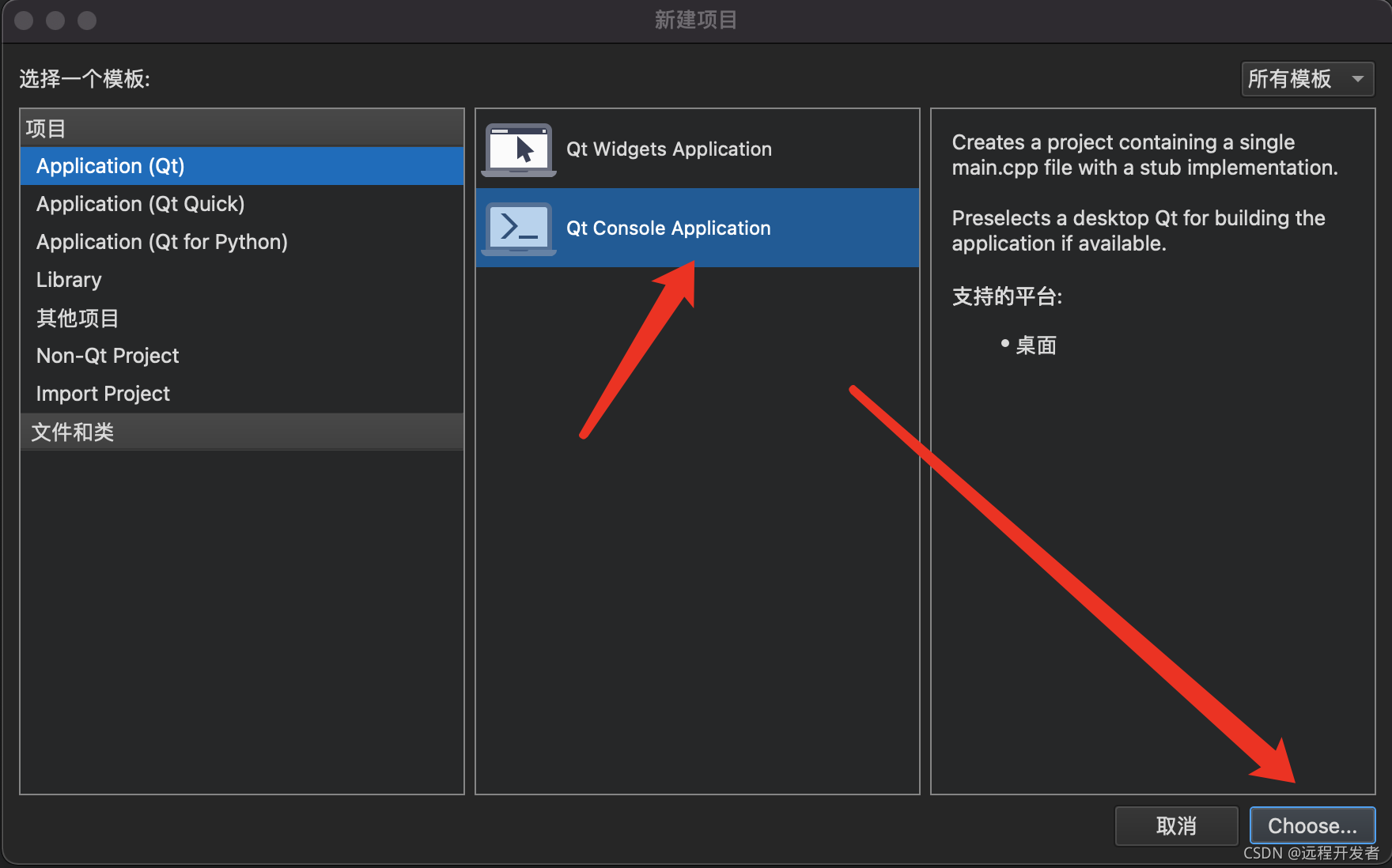Viewport: 1392px width, 868px height.
Task: Select the Library category
Action: pos(242,280)
